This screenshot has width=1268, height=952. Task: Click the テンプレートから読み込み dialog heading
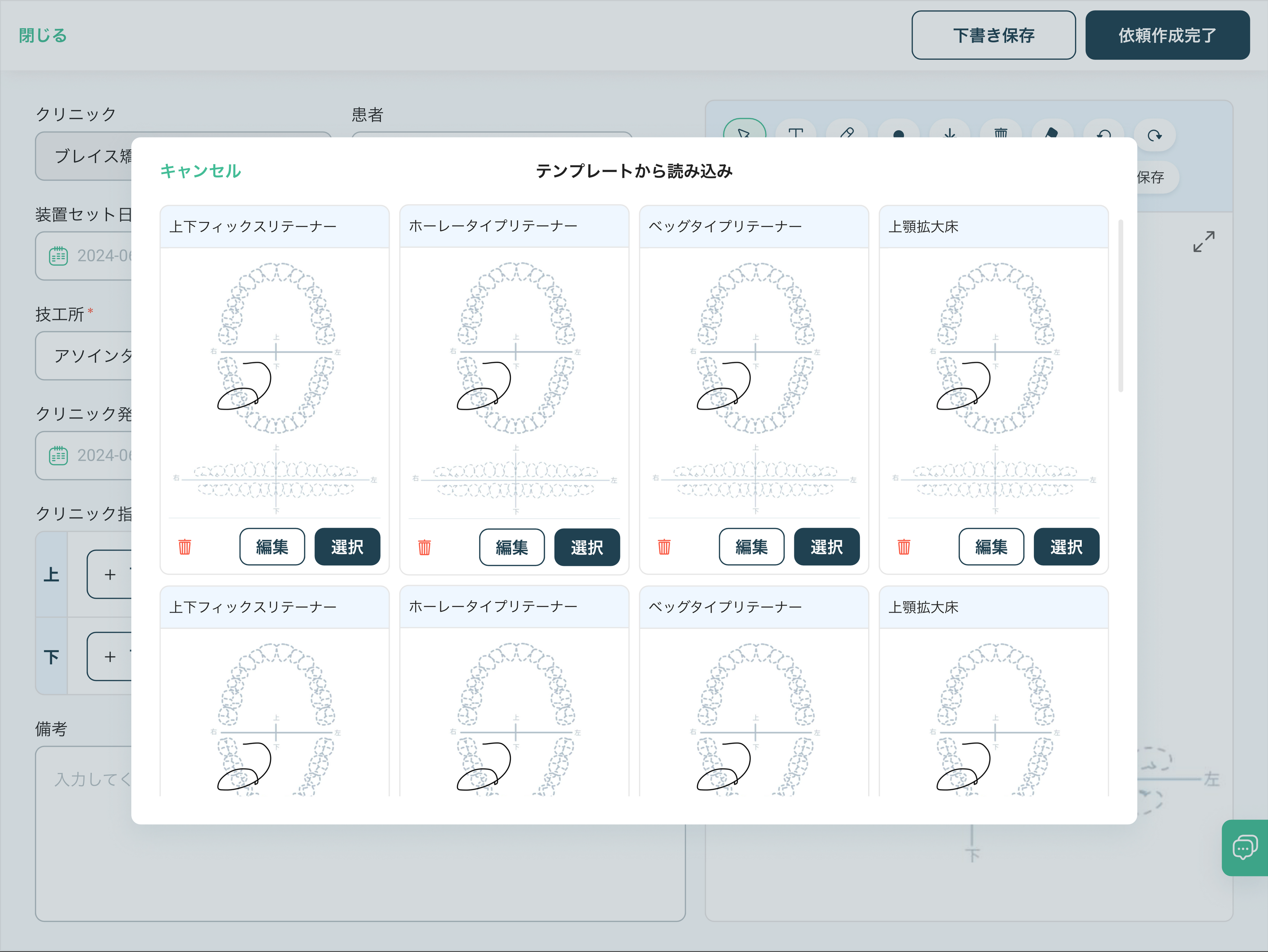point(634,171)
